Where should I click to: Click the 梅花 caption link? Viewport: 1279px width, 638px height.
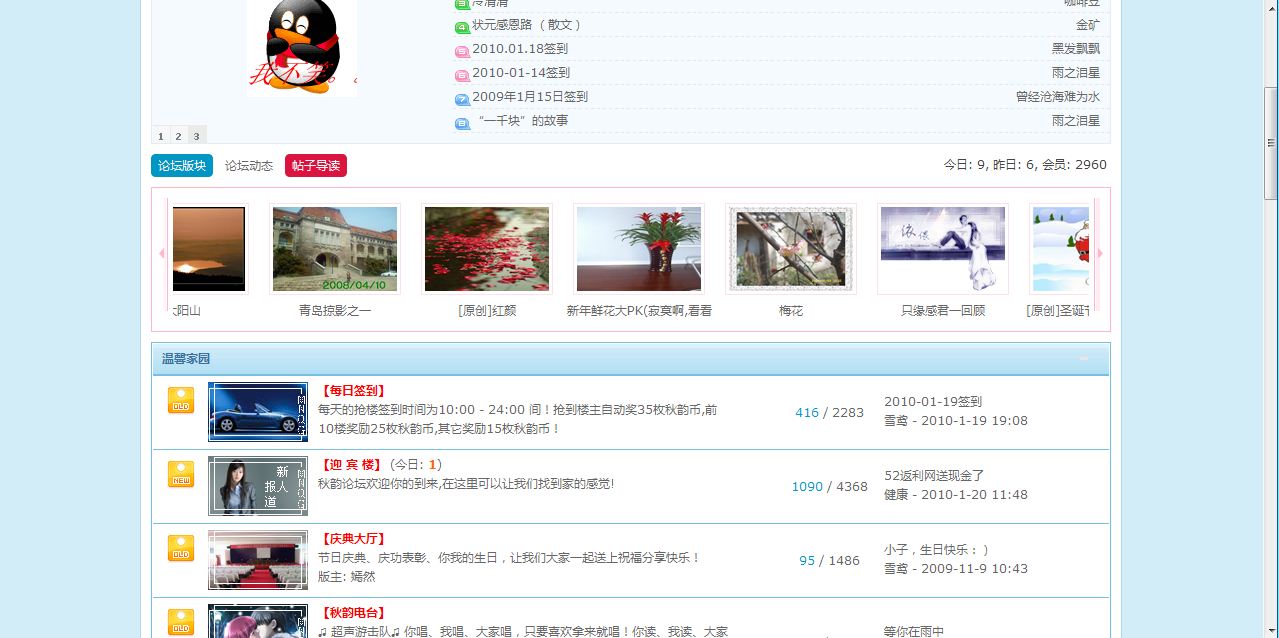click(791, 311)
